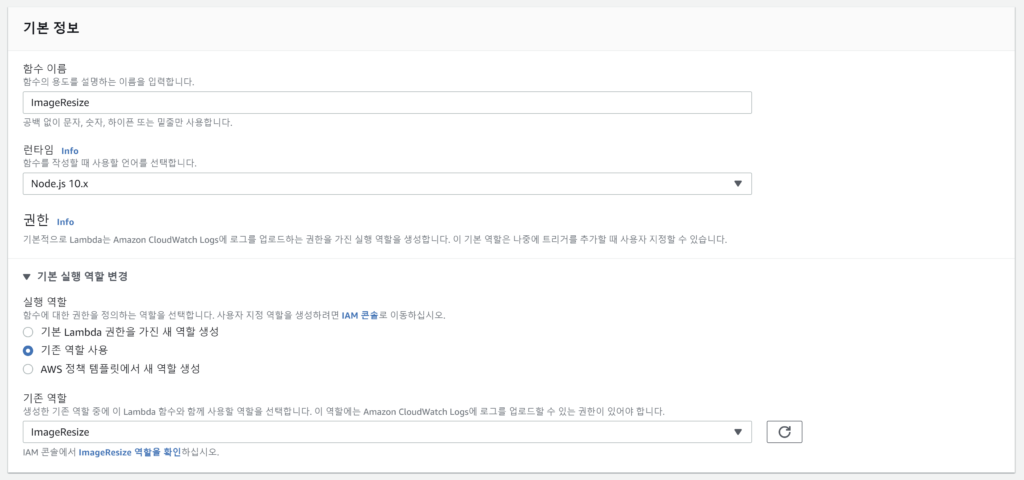Click the triangle icon before 기본 실행 역할 변경
This screenshot has width=1024, height=480.
click(x=26, y=276)
